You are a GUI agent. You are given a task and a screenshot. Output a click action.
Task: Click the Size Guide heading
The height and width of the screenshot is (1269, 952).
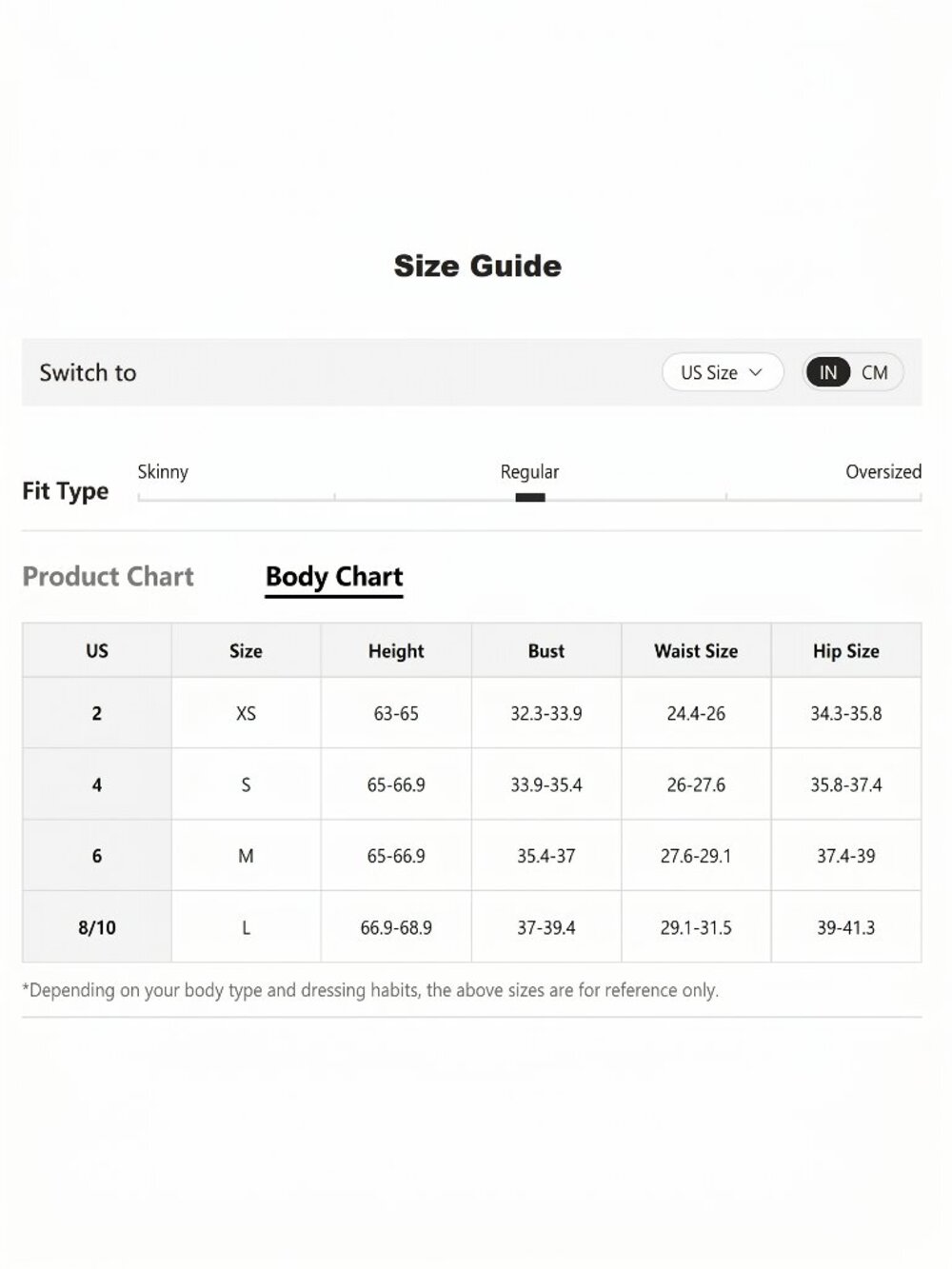[x=478, y=266]
